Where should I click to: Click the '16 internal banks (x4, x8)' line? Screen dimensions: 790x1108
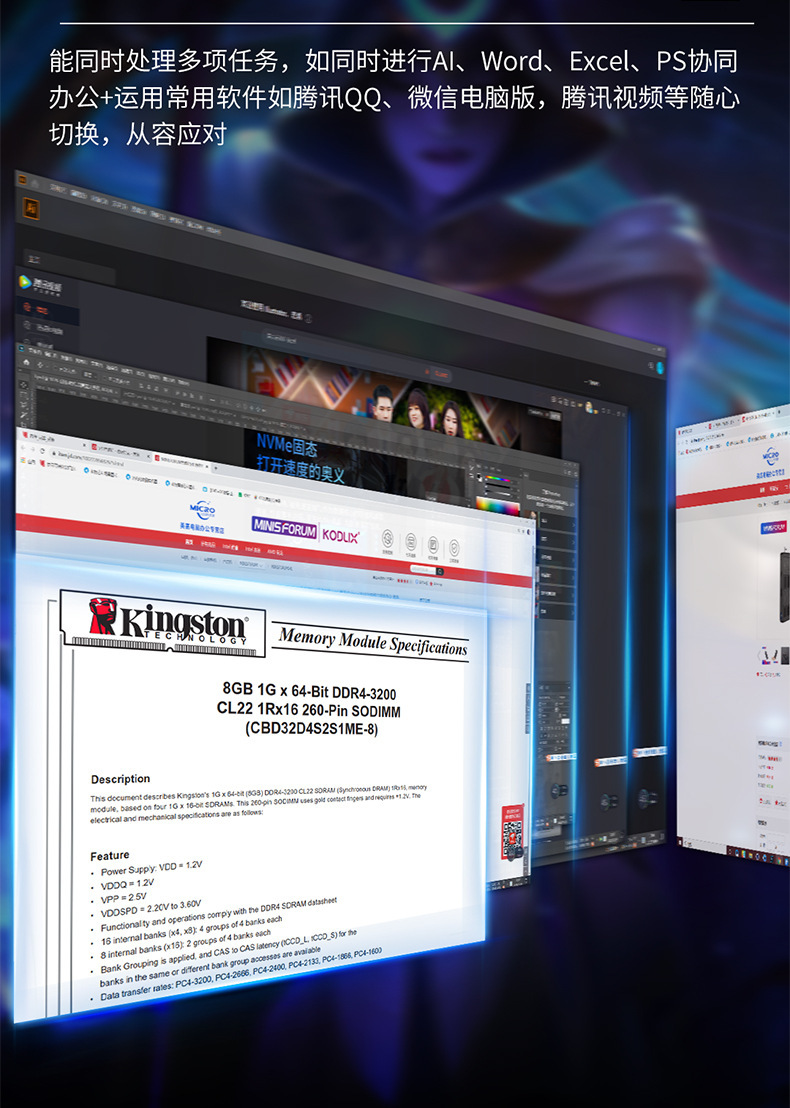pyautogui.click(x=191, y=931)
